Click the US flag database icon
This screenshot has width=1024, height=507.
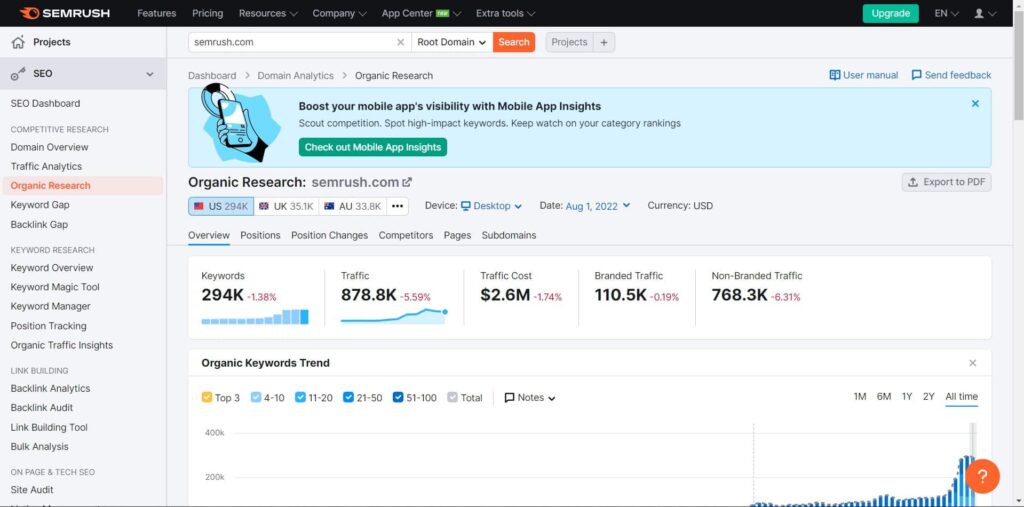[198, 206]
